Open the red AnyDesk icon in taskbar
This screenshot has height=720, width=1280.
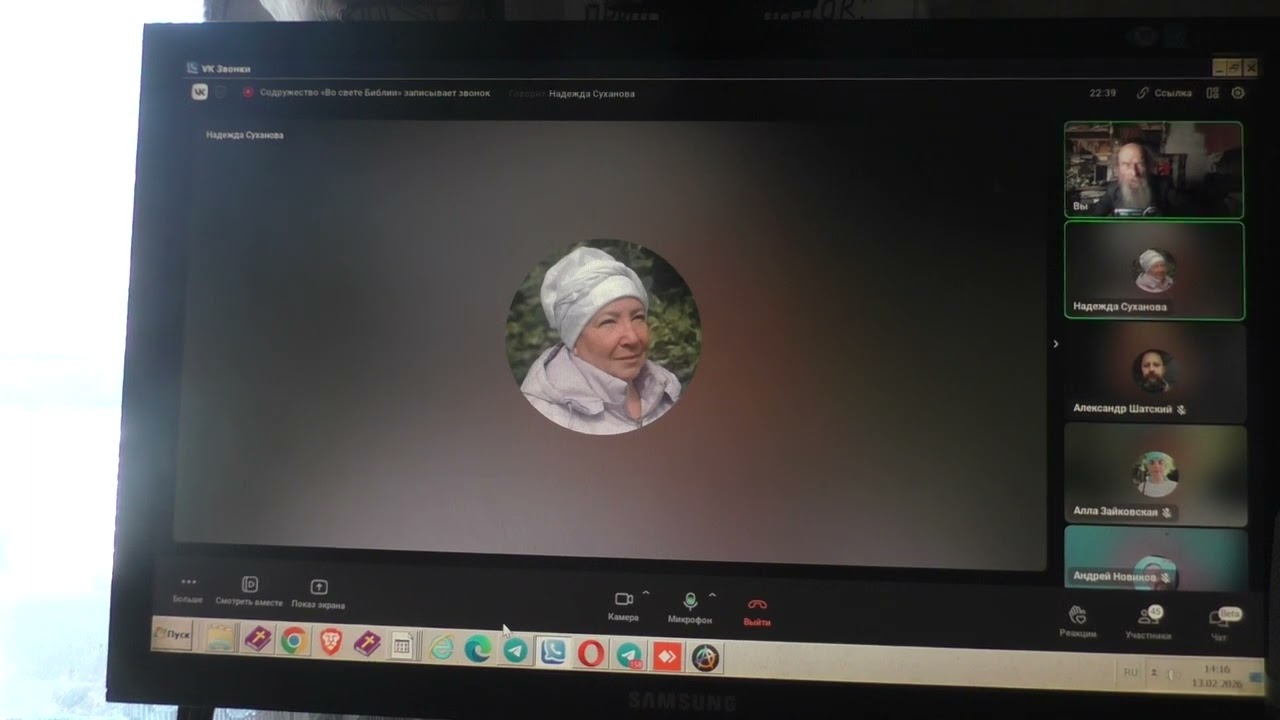point(667,657)
